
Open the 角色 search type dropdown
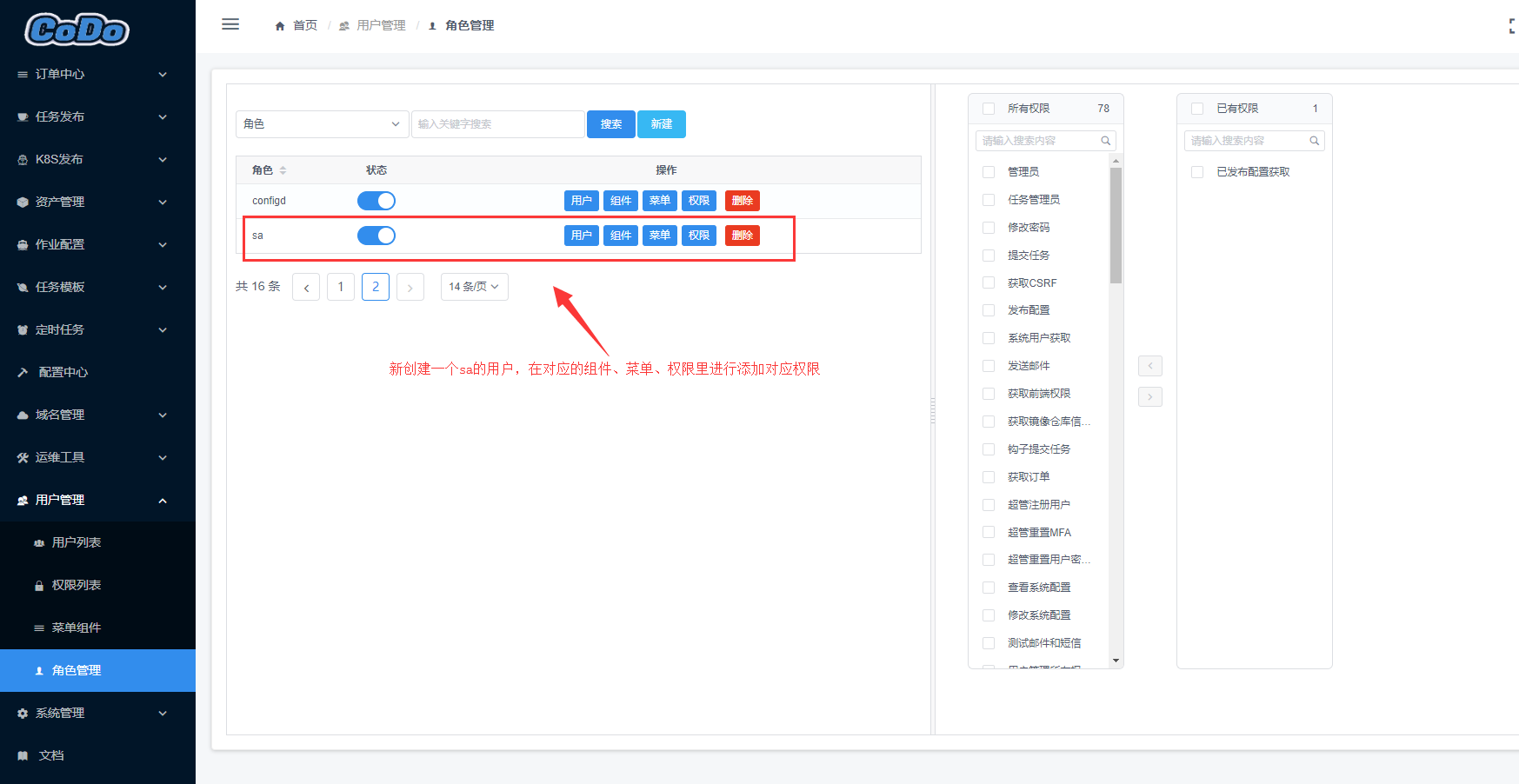[322, 124]
